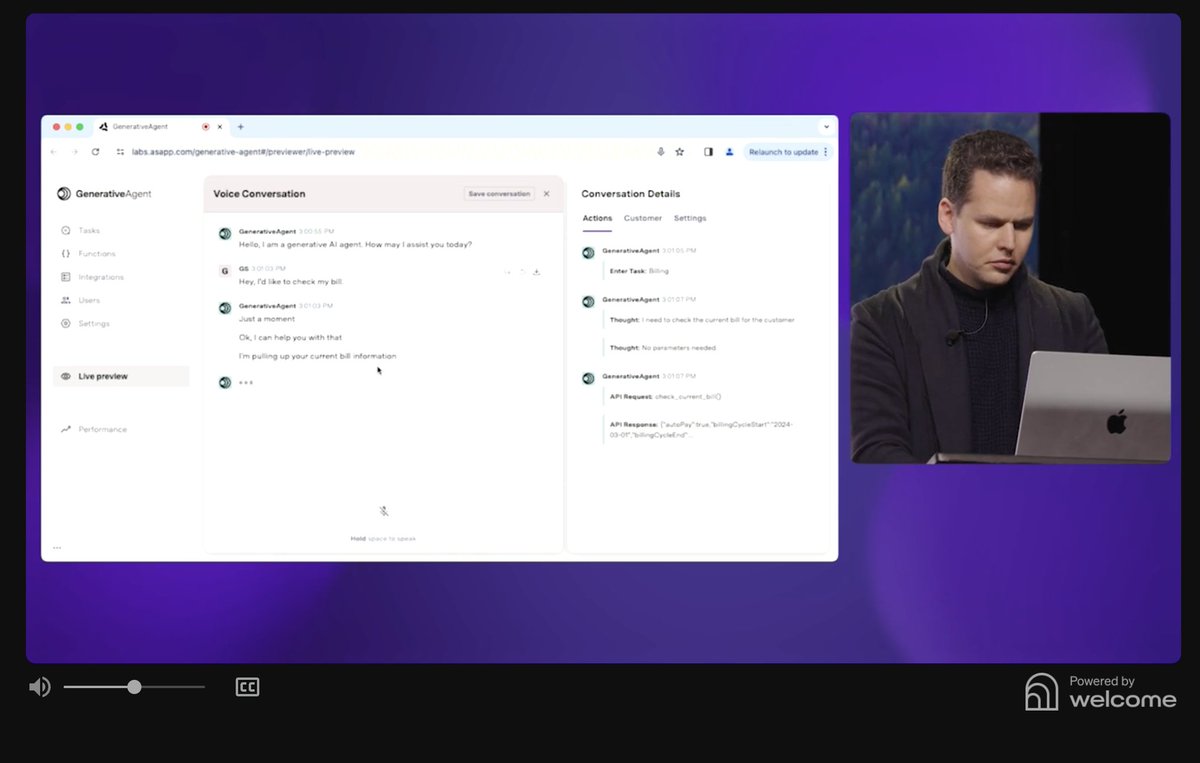Expand the browser tab search chevron

click(826, 127)
